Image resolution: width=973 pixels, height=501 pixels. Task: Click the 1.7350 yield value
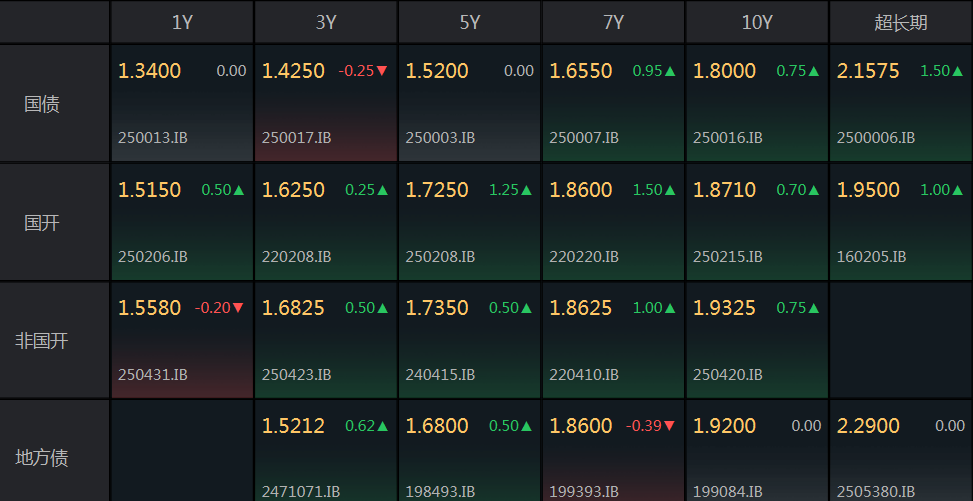437,308
